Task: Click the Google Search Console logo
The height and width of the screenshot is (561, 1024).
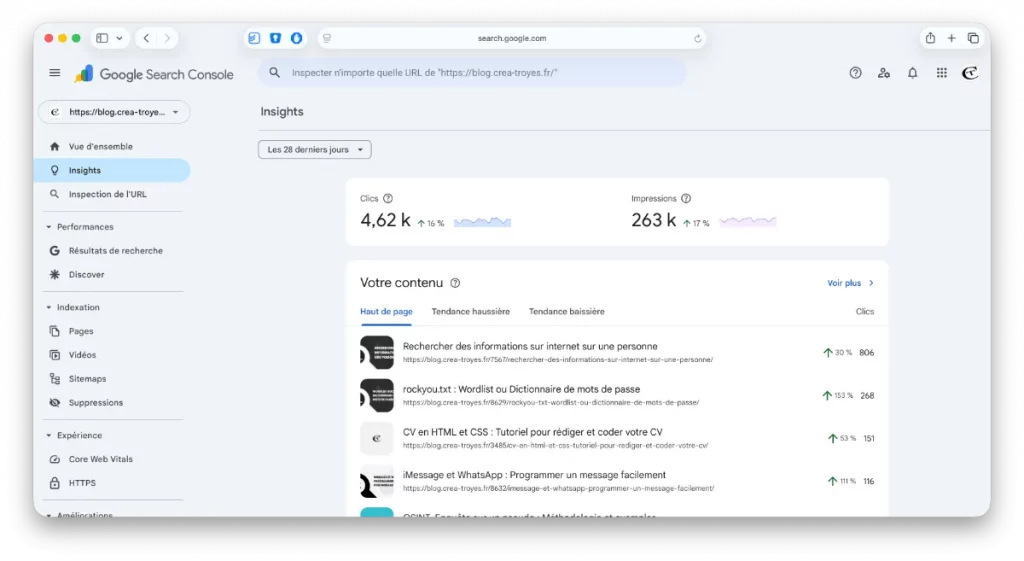Action: tap(153, 74)
